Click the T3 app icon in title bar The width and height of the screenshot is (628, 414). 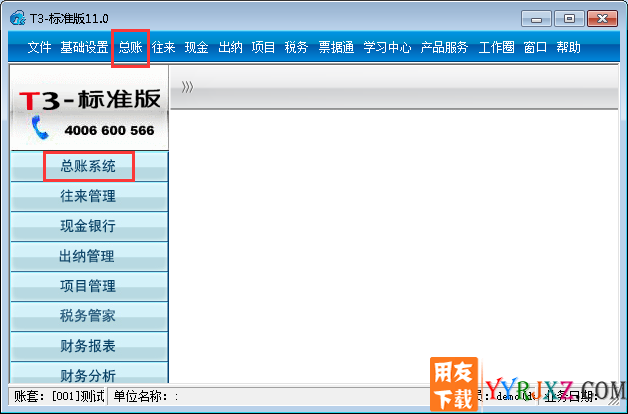[18, 18]
